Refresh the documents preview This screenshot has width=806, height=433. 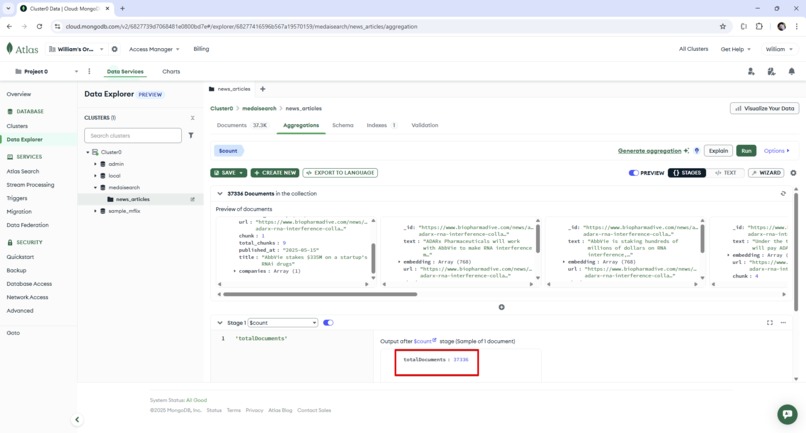pos(783,193)
